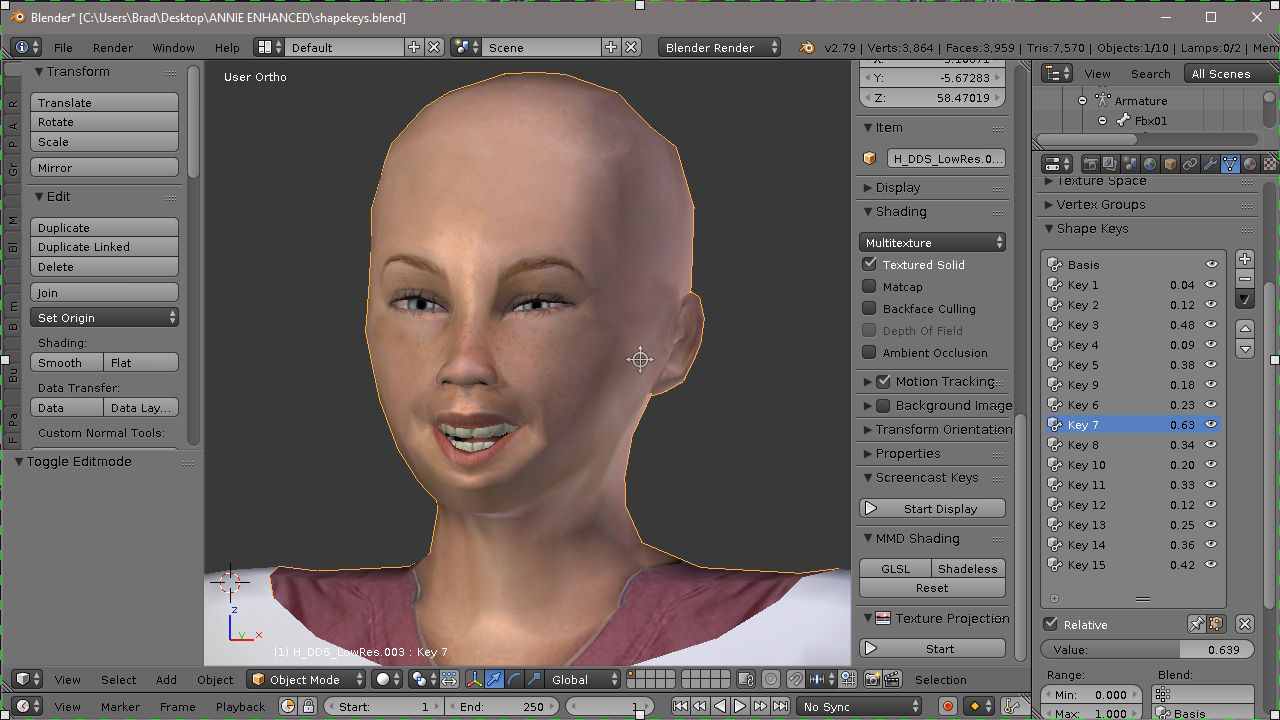Open the Object properties tab (orange cube)
The height and width of the screenshot is (720, 1280).
(1170, 164)
